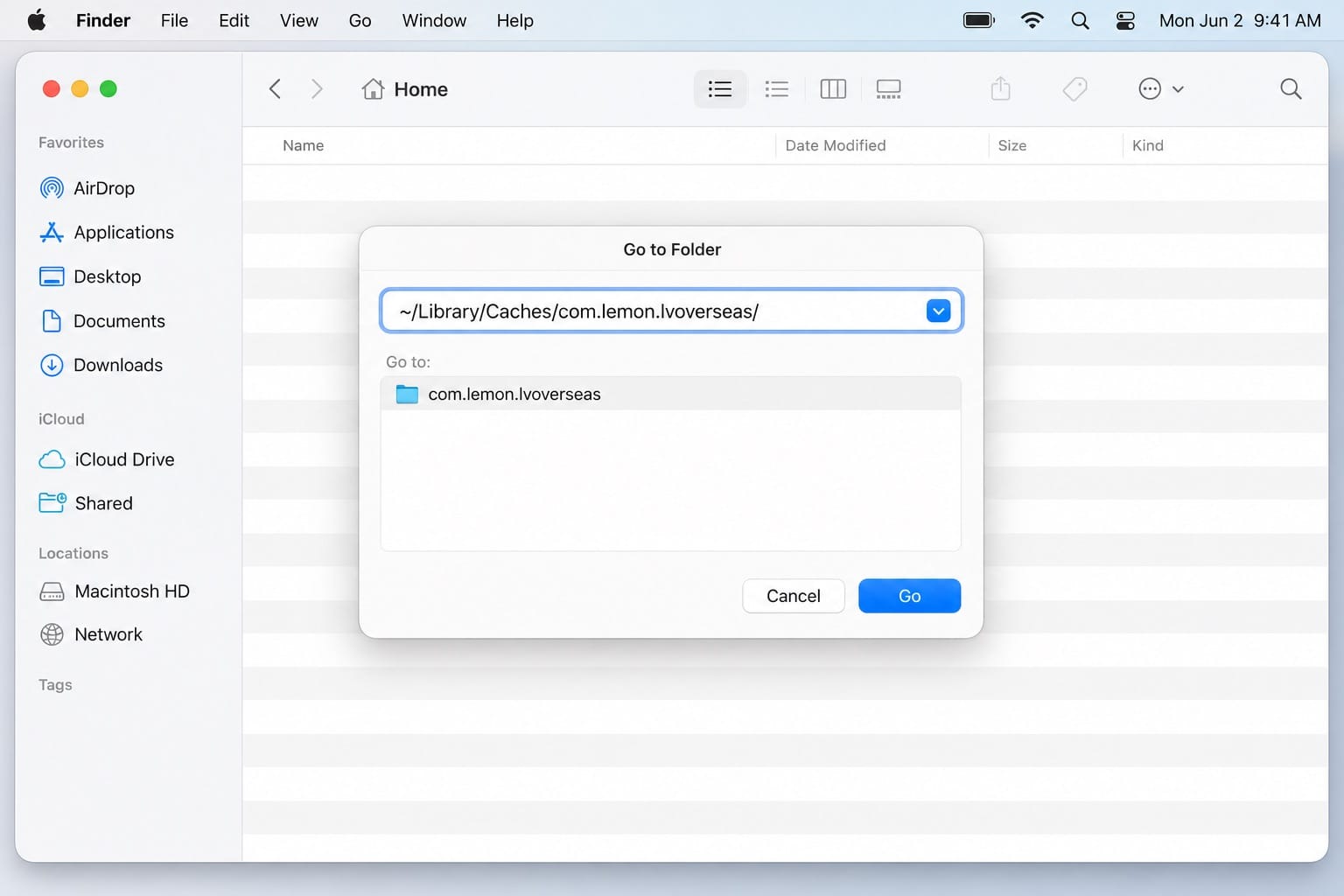Sort by the Date Modified column
1344x896 pixels.
point(836,145)
